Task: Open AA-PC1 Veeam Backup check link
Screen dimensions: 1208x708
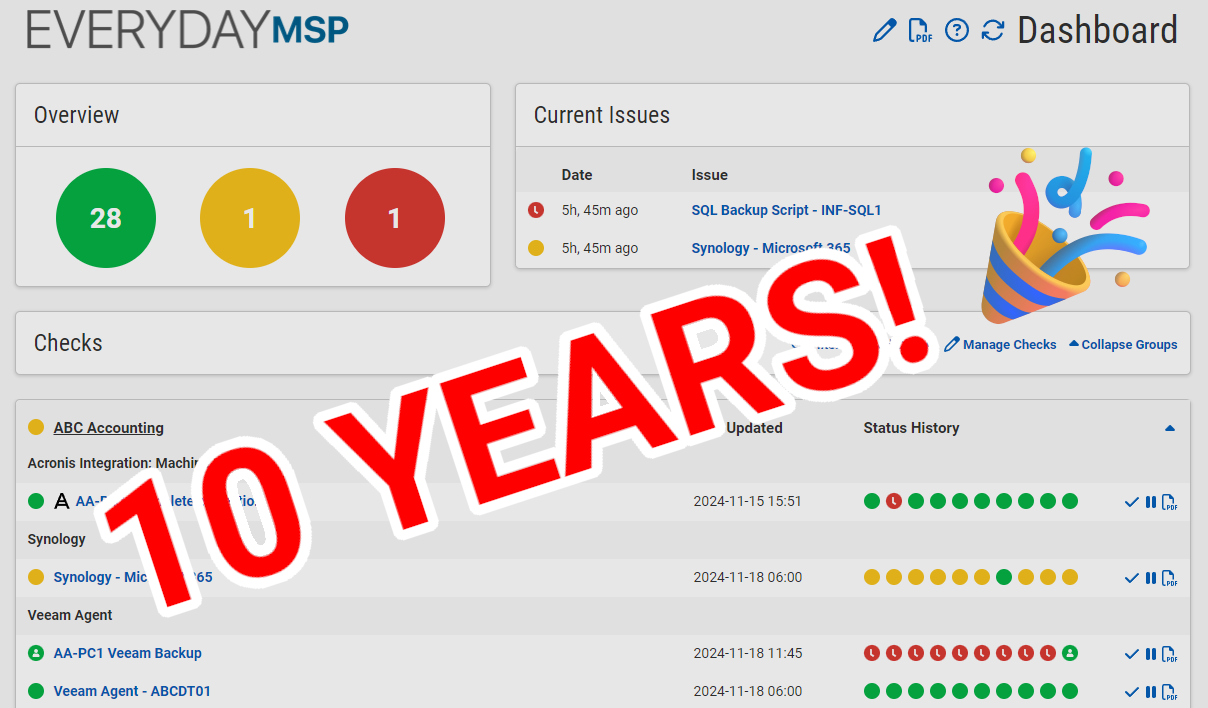Action: 127,653
